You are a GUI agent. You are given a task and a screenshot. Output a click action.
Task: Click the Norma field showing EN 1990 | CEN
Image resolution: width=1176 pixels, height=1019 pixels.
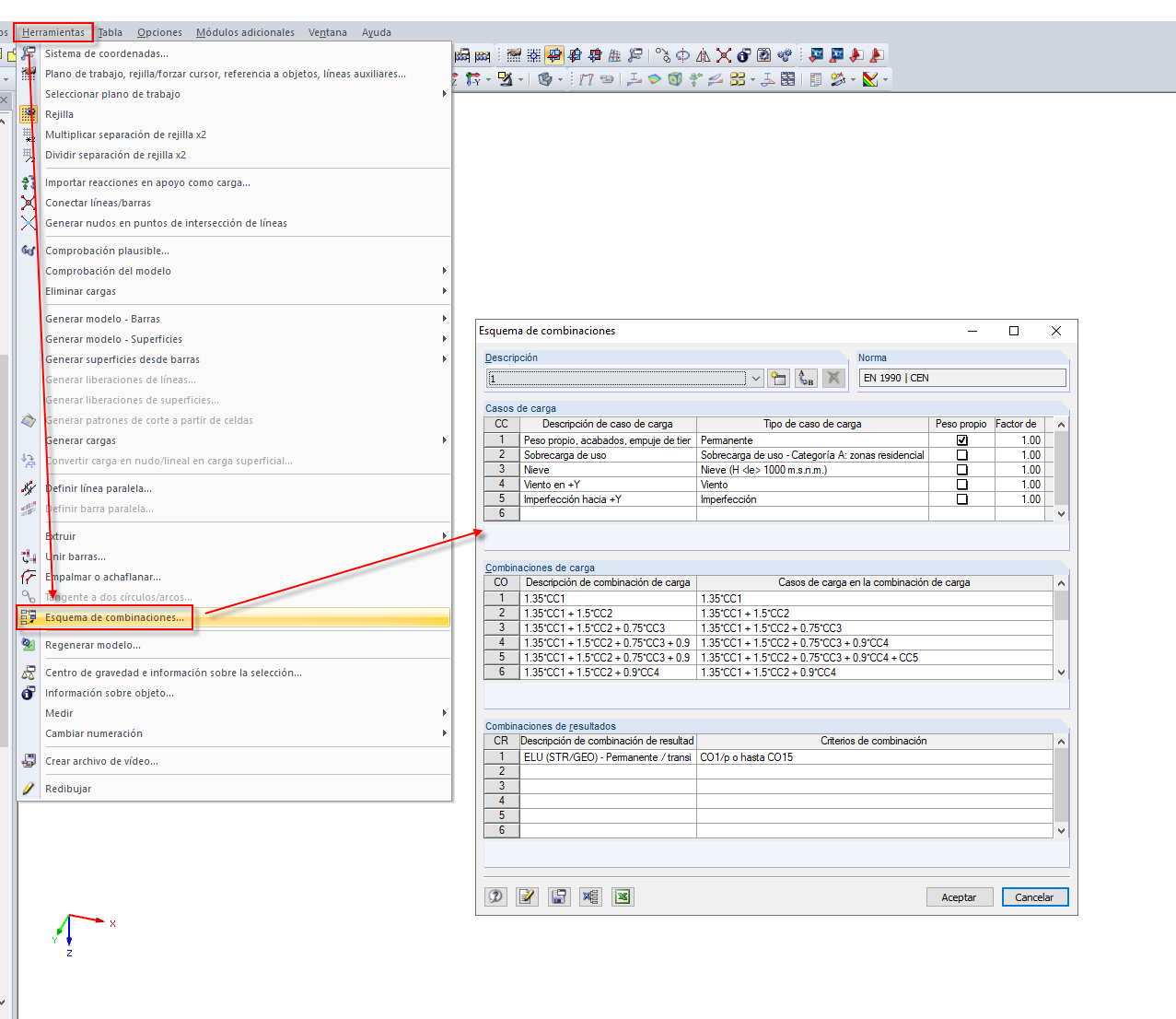point(962,378)
